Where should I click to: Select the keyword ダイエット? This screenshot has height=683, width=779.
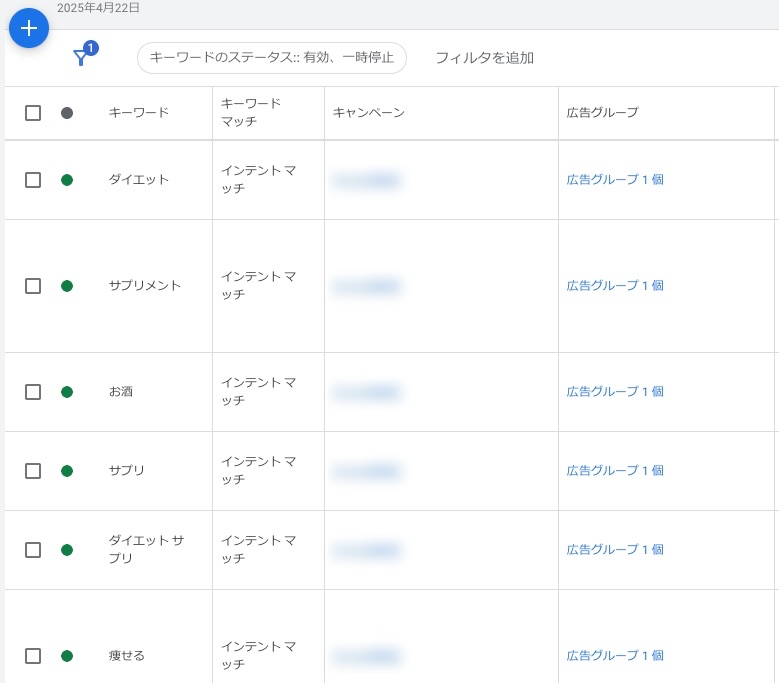point(139,179)
